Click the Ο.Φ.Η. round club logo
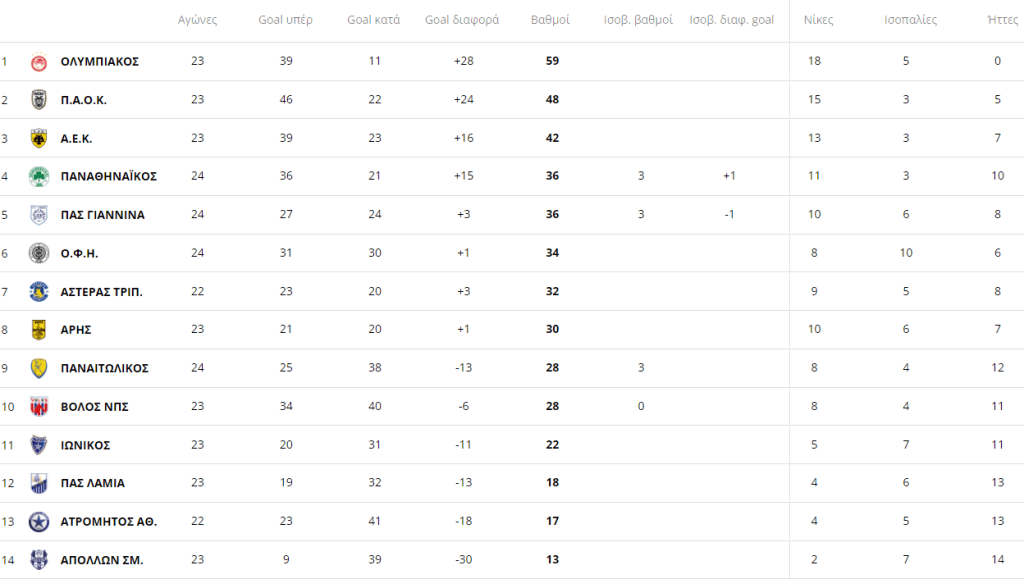1024x579 pixels. coord(39,253)
